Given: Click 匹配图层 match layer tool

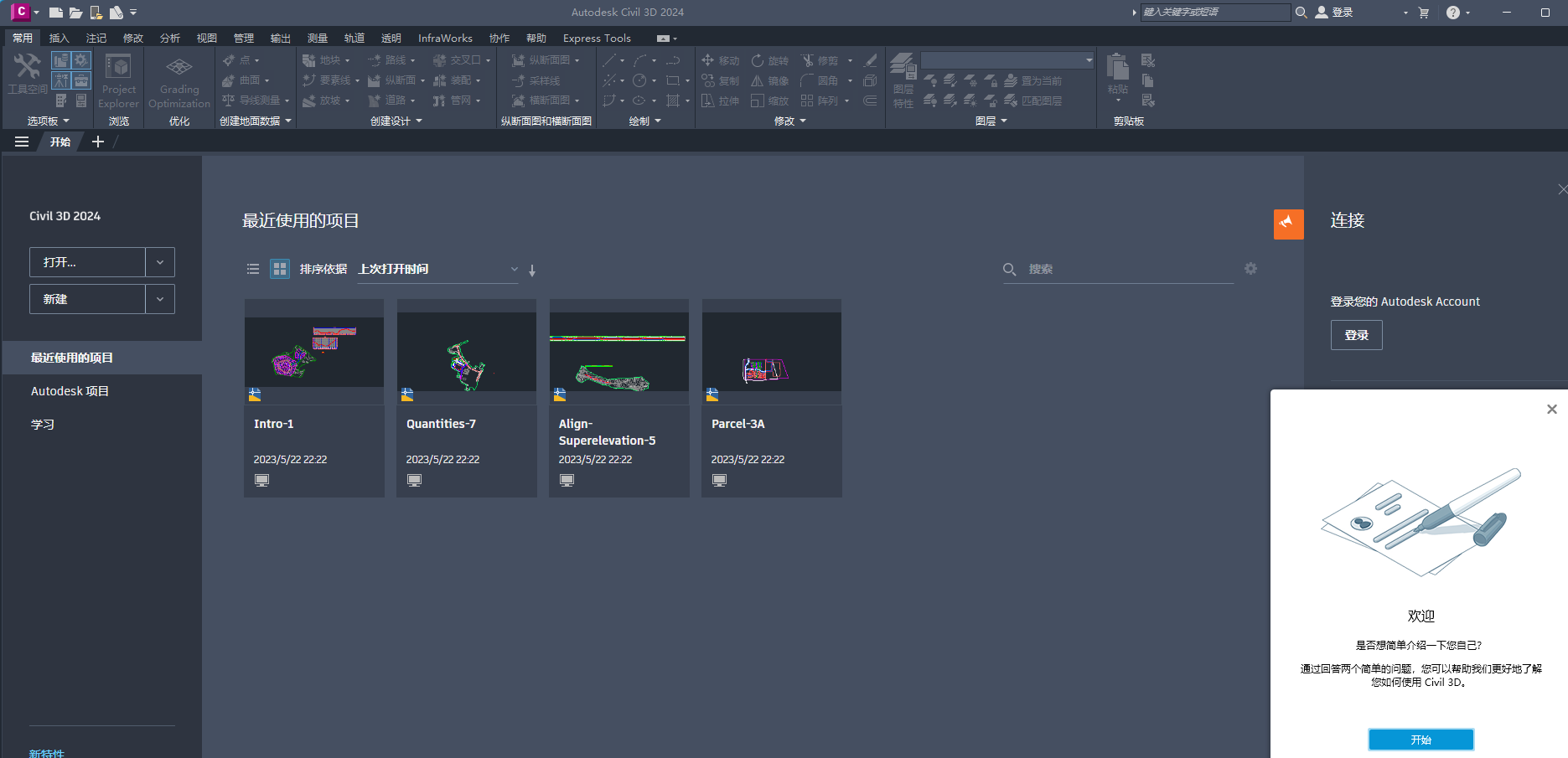Looking at the screenshot, I should 1032,101.
